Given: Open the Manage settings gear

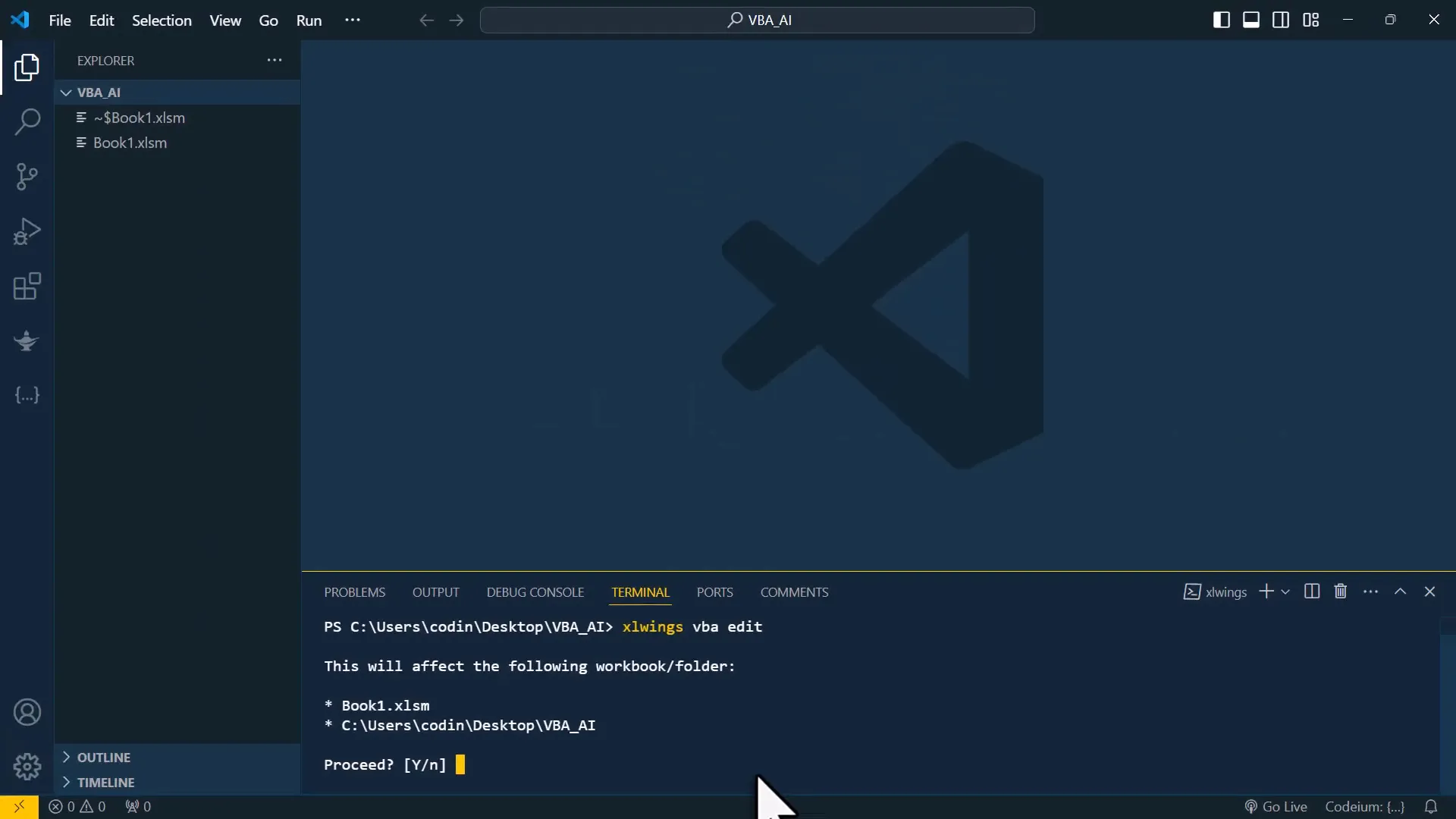Looking at the screenshot, I should click(27, 767).
